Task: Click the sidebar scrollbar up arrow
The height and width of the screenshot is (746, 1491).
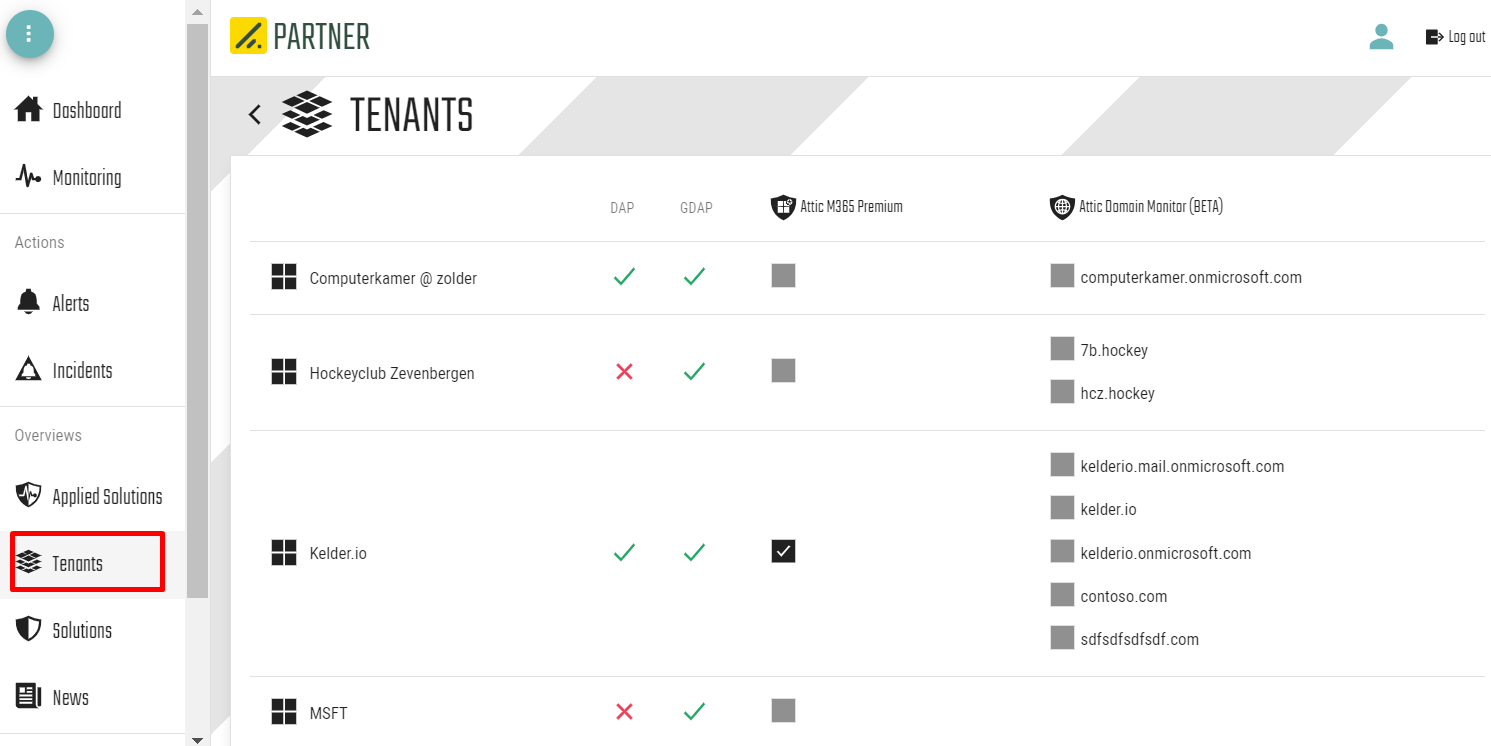Action: [197, 12]
